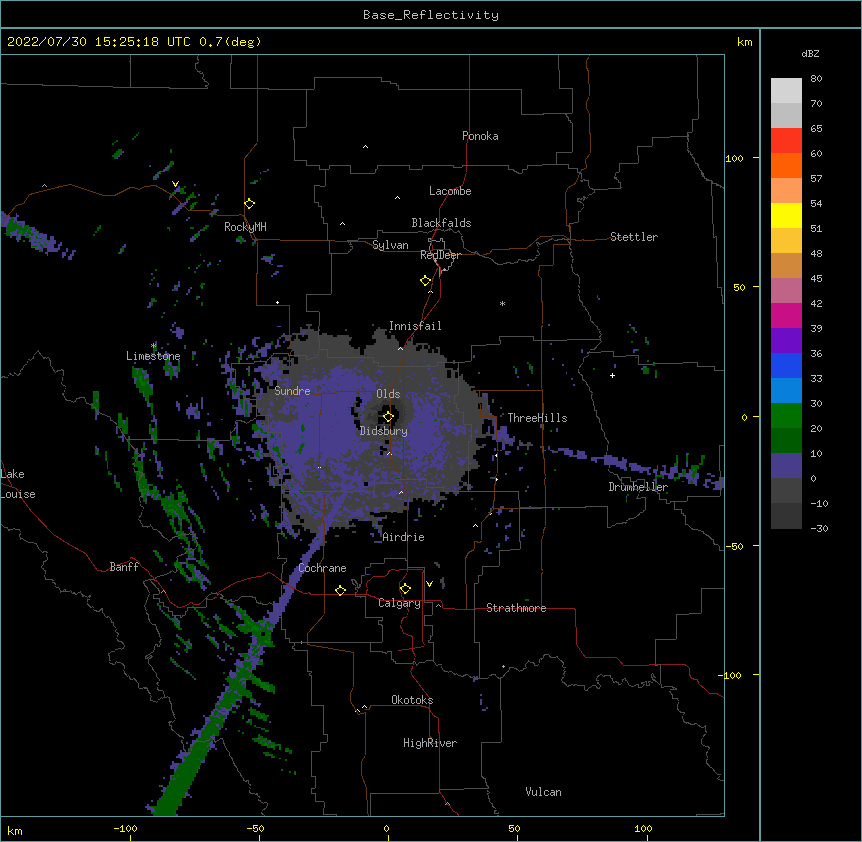Click the Strathmore city label

coord(516,608)
